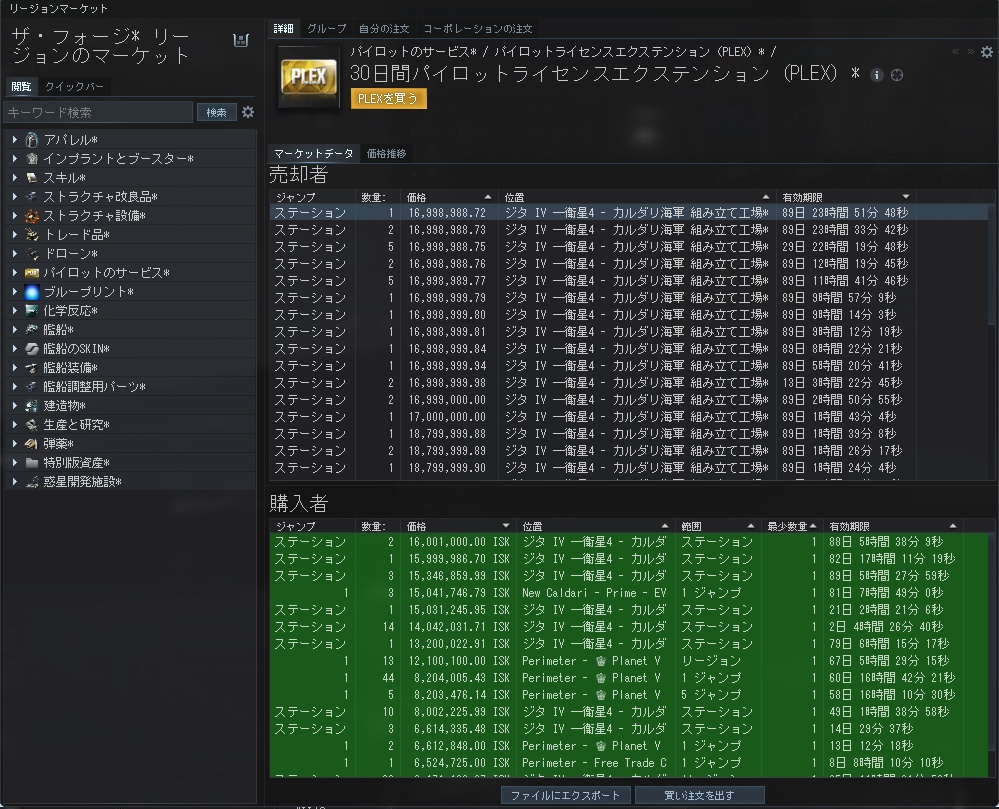Open search settings gear icon
Viewport: 999px width, 809px height.
248,112
